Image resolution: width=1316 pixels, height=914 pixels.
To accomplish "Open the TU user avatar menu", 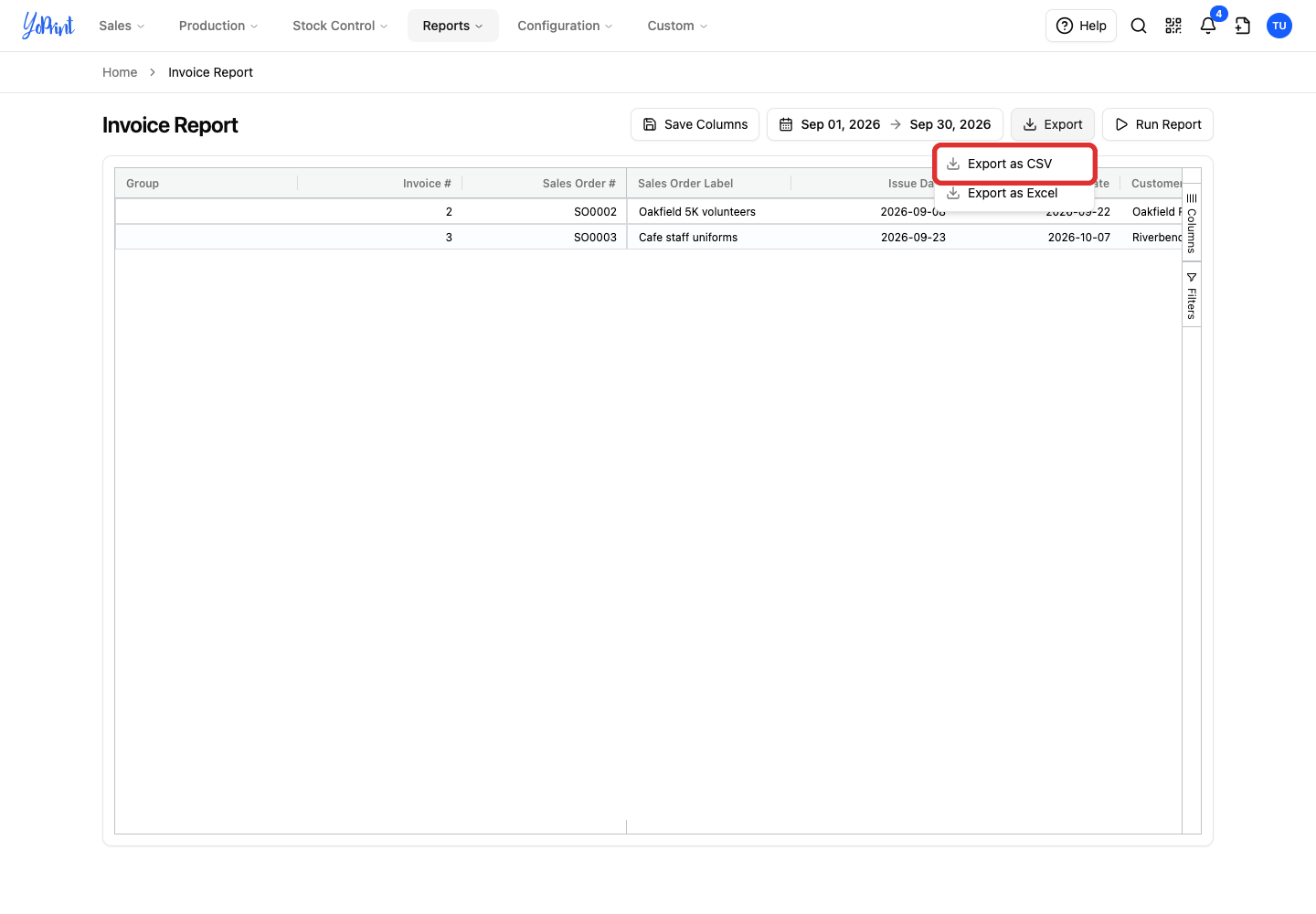I will pyautogui.click(x=1279, y=26).
